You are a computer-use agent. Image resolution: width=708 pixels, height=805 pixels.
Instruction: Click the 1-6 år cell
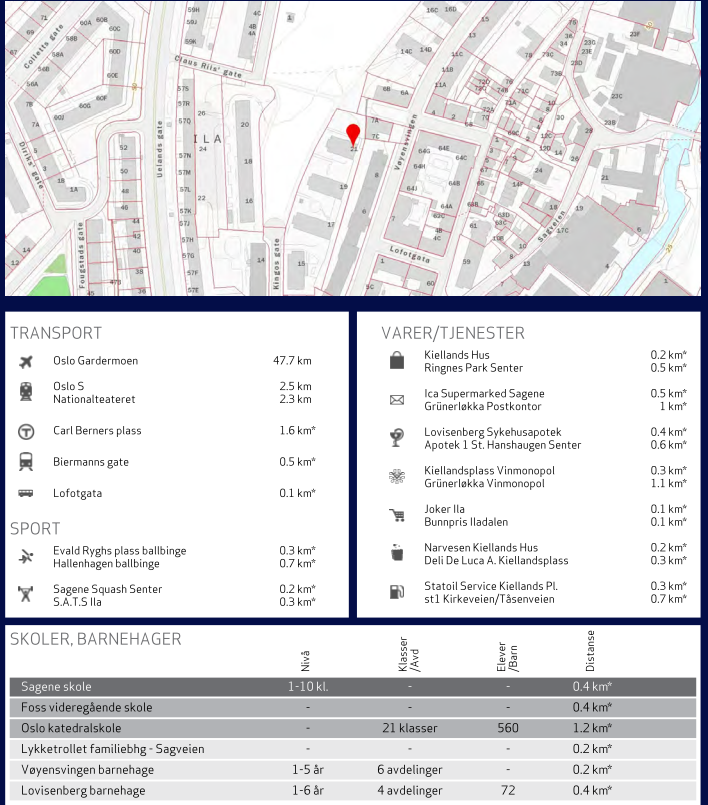tap(308, 791)
